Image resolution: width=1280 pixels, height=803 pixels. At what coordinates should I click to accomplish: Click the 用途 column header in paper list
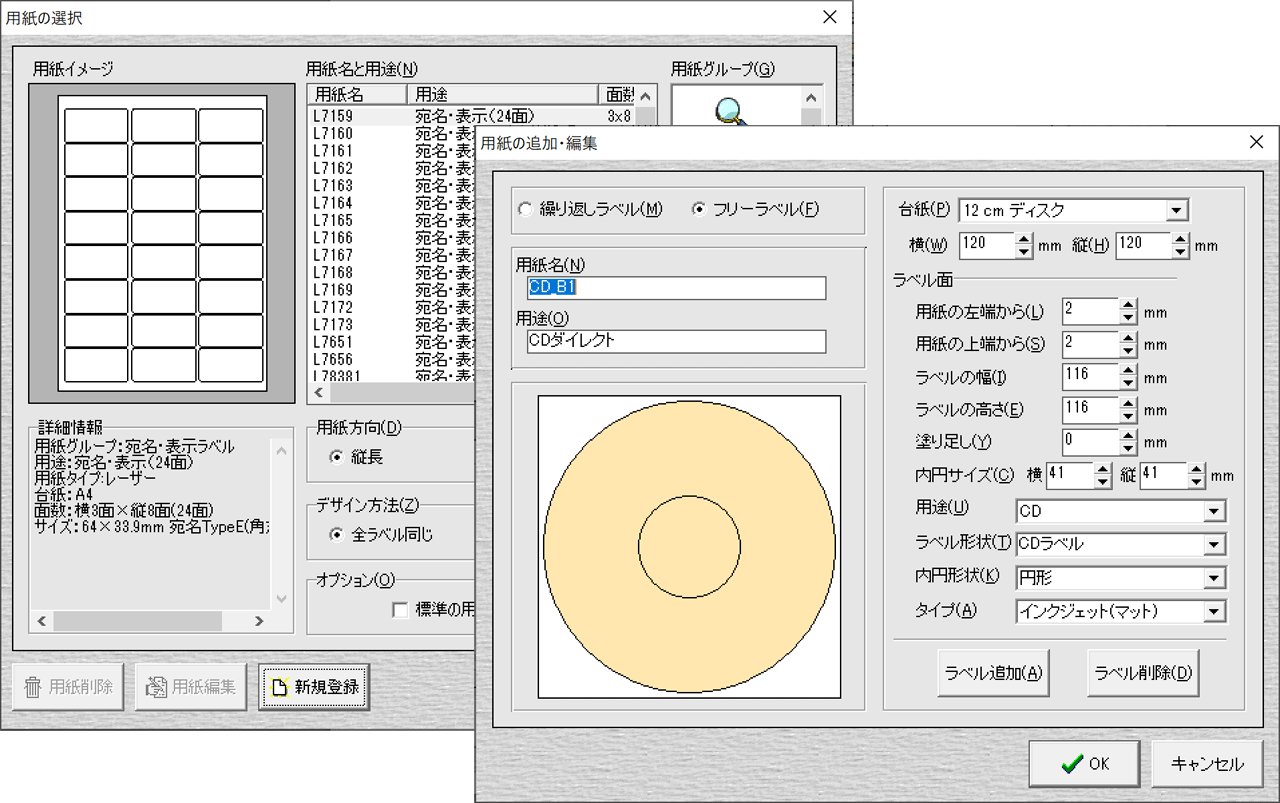point(503,95)
